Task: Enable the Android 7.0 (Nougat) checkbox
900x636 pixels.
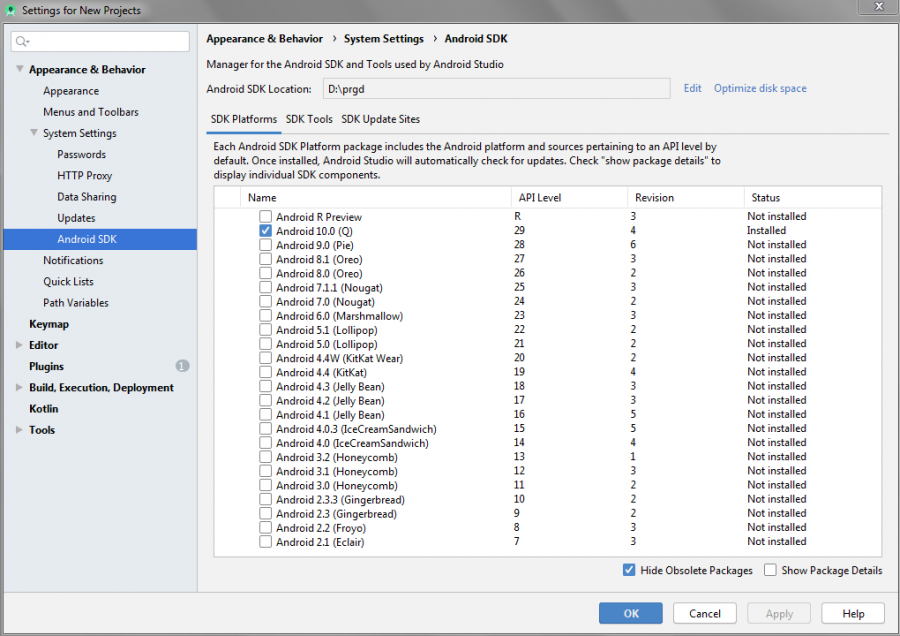Action: pos(265,301)
